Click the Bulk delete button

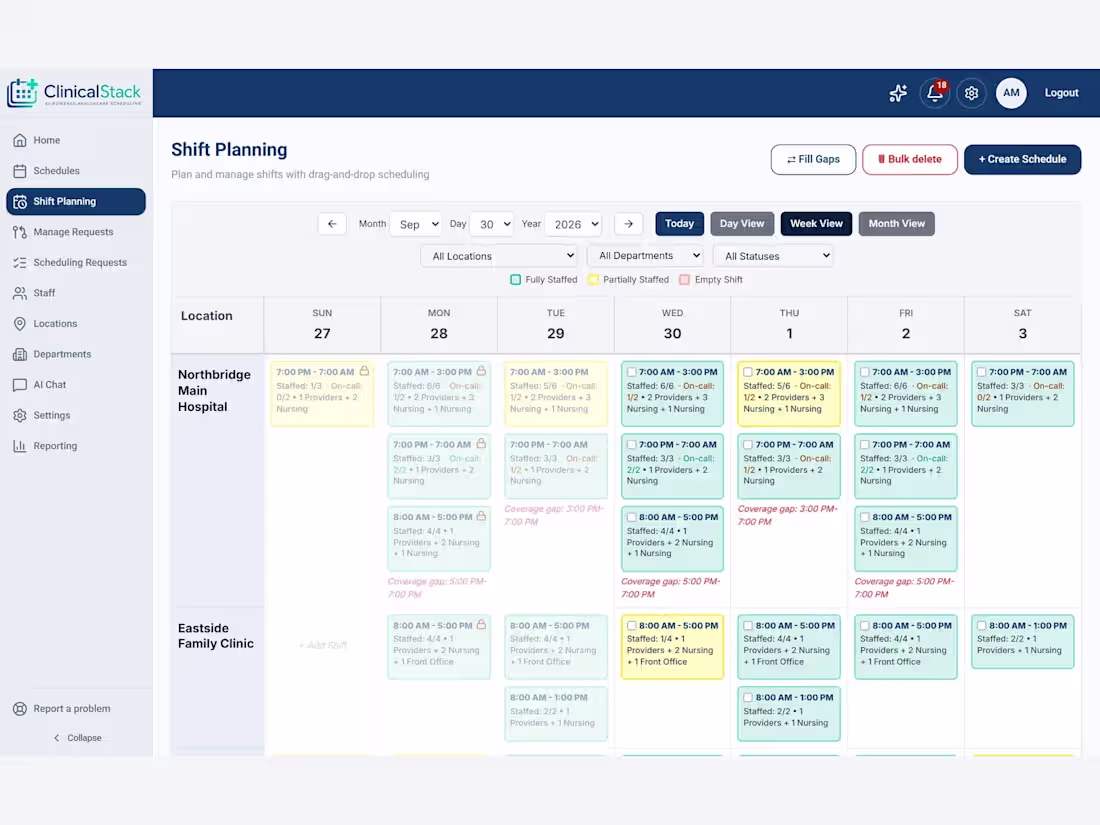(x=910, y=159)
